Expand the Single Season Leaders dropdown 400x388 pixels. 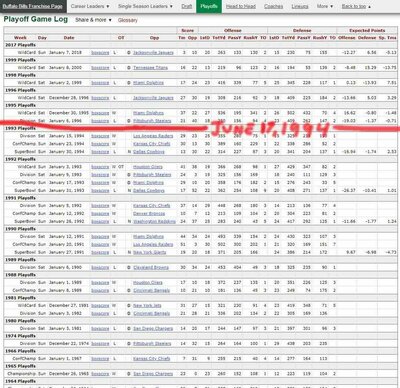click(x=145, y=6)
